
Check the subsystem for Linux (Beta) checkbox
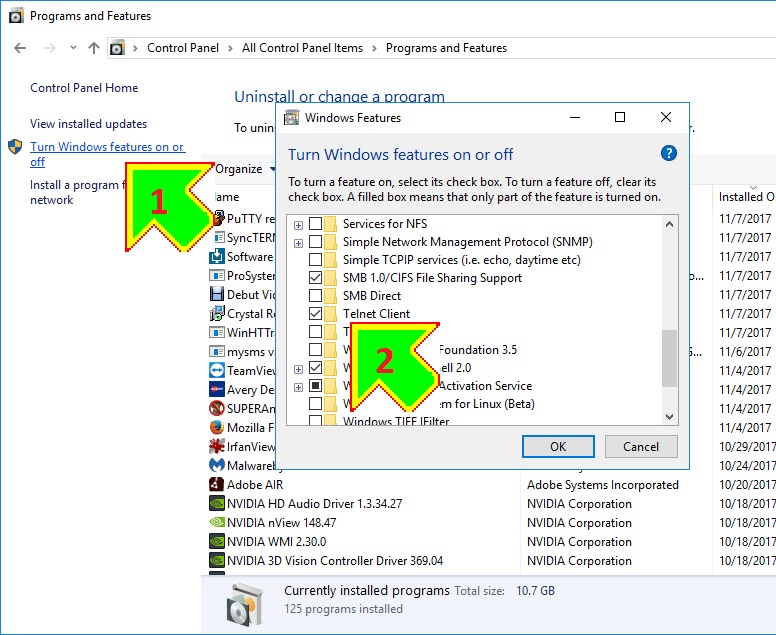[315, 403]
